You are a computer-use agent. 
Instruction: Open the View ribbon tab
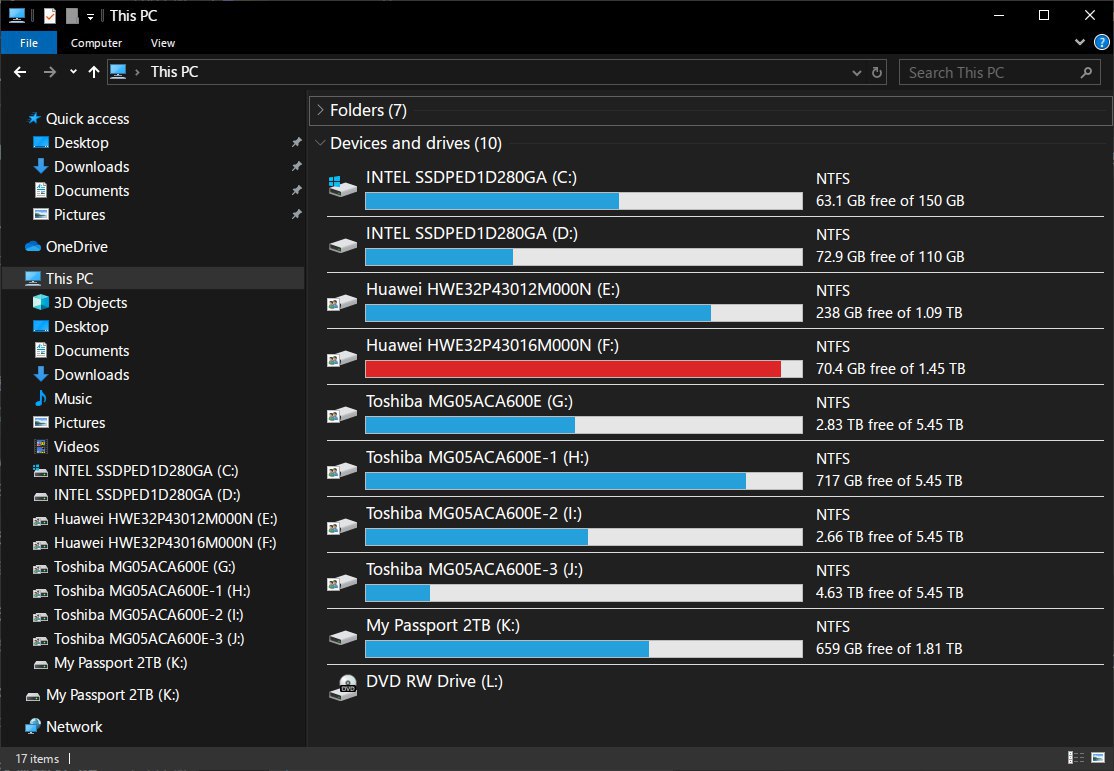point(162,43)
